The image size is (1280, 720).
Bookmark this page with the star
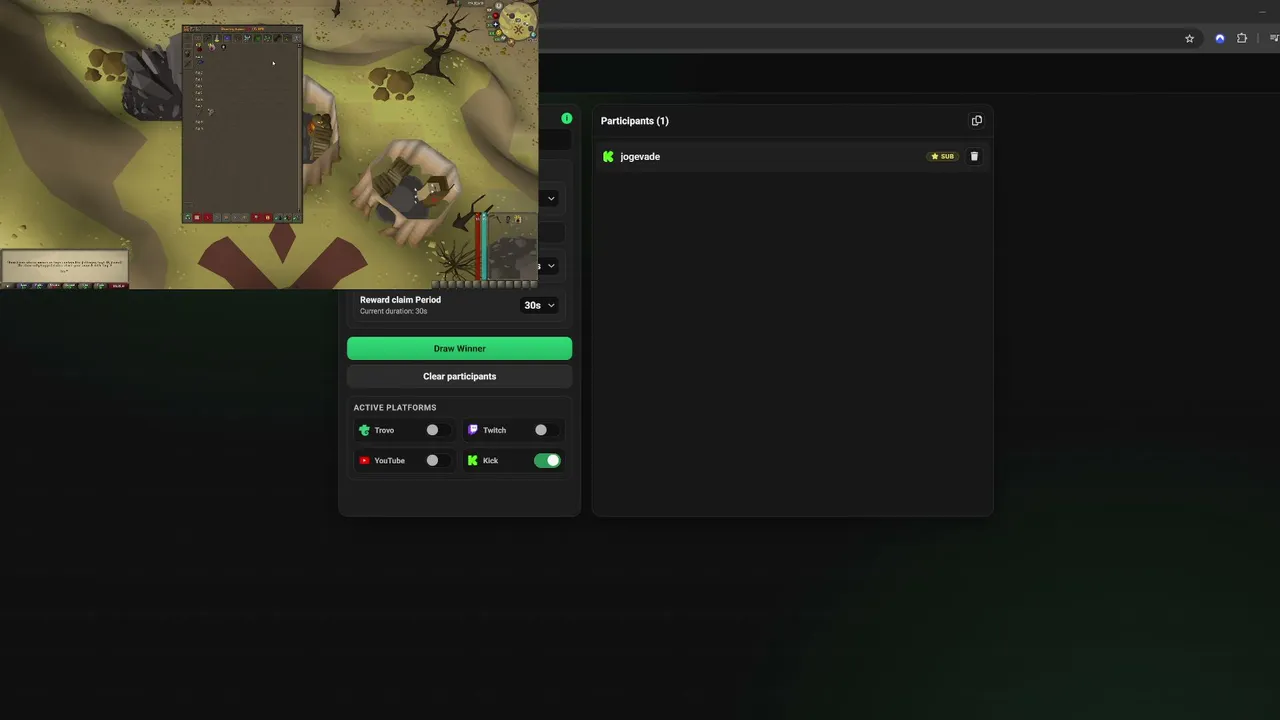pyautogui.click(x=1189, y=39)
